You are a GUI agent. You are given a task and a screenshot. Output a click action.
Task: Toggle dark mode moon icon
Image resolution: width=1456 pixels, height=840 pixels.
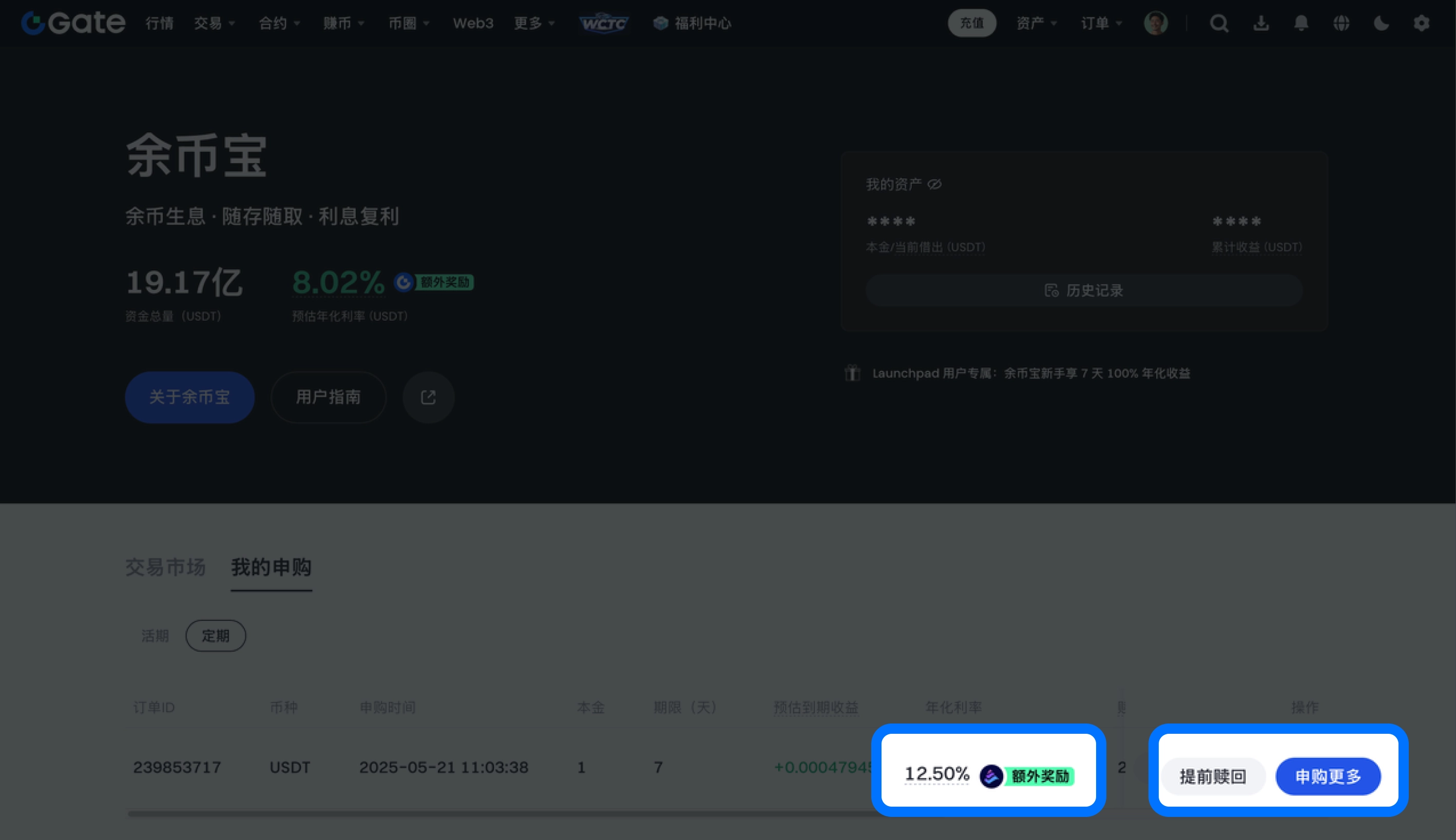coord(1381,24)
